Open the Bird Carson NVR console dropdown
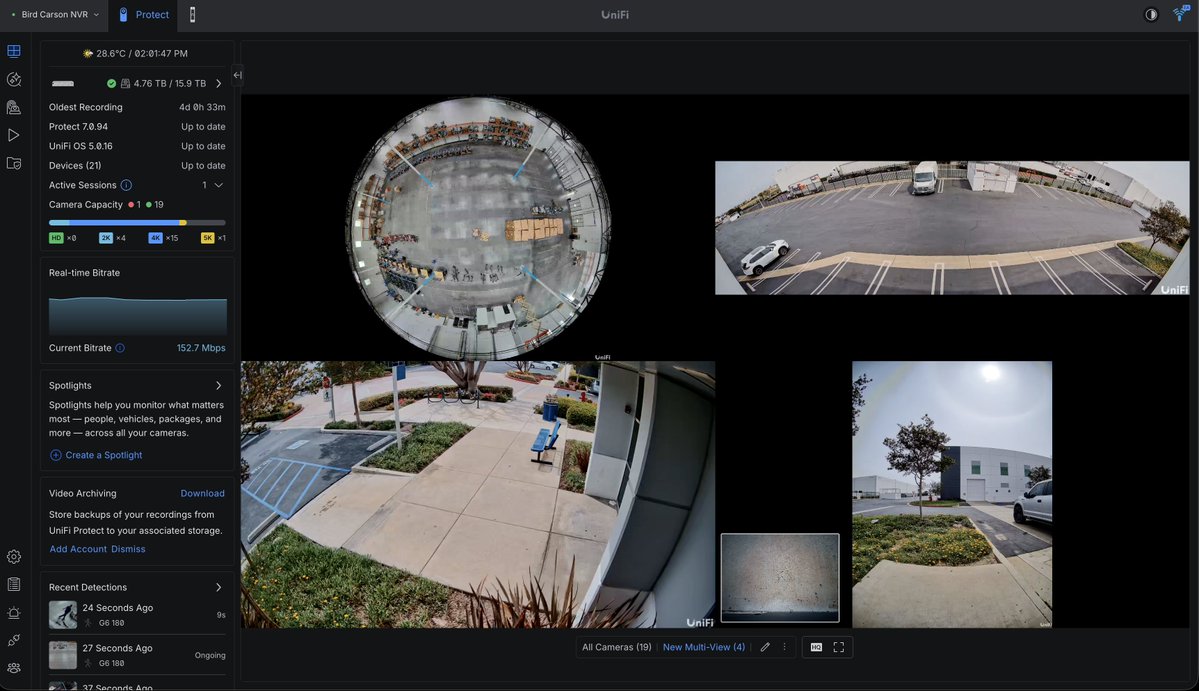 click(x=55, y=15)
